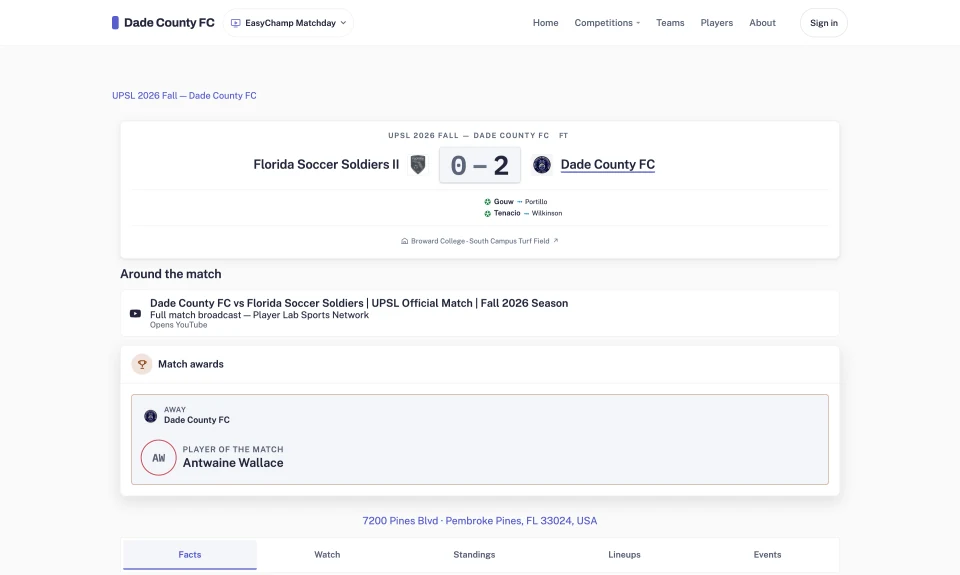
Task: Click the stadium icon beside Broward College
Action: pyautogui.click(x=404, y=241)
